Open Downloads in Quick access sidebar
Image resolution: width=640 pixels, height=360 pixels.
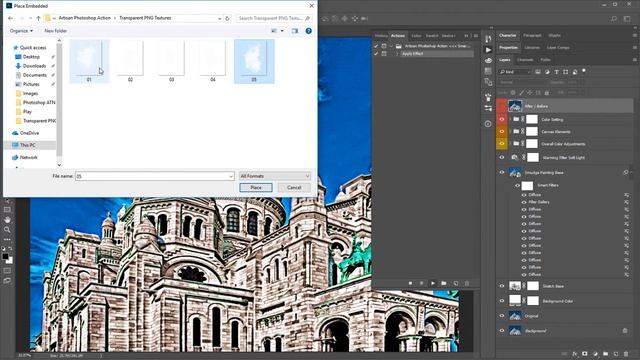(34, 66)
